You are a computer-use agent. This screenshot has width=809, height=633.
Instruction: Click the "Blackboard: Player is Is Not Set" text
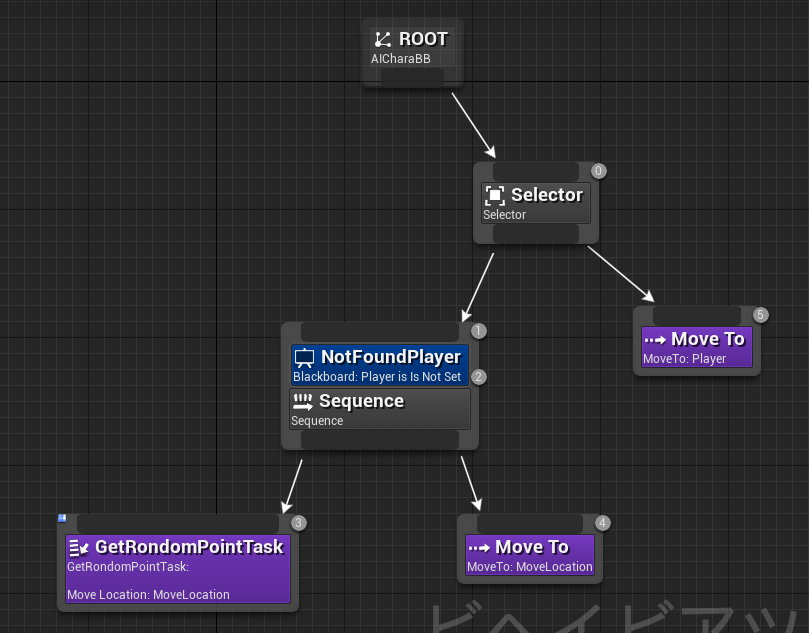click(x=377, y=377)
